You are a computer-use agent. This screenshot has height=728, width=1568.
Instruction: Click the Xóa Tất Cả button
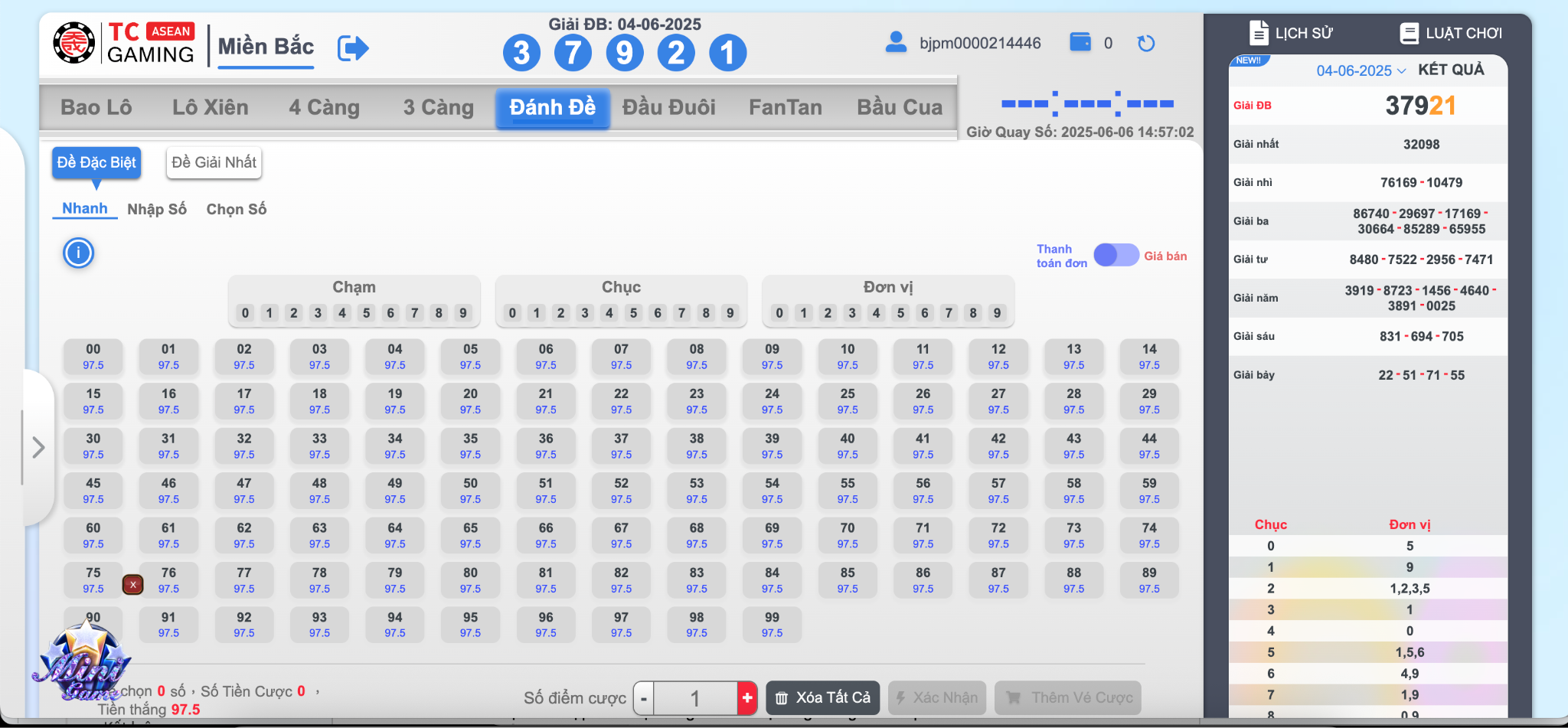click(822, 697)
